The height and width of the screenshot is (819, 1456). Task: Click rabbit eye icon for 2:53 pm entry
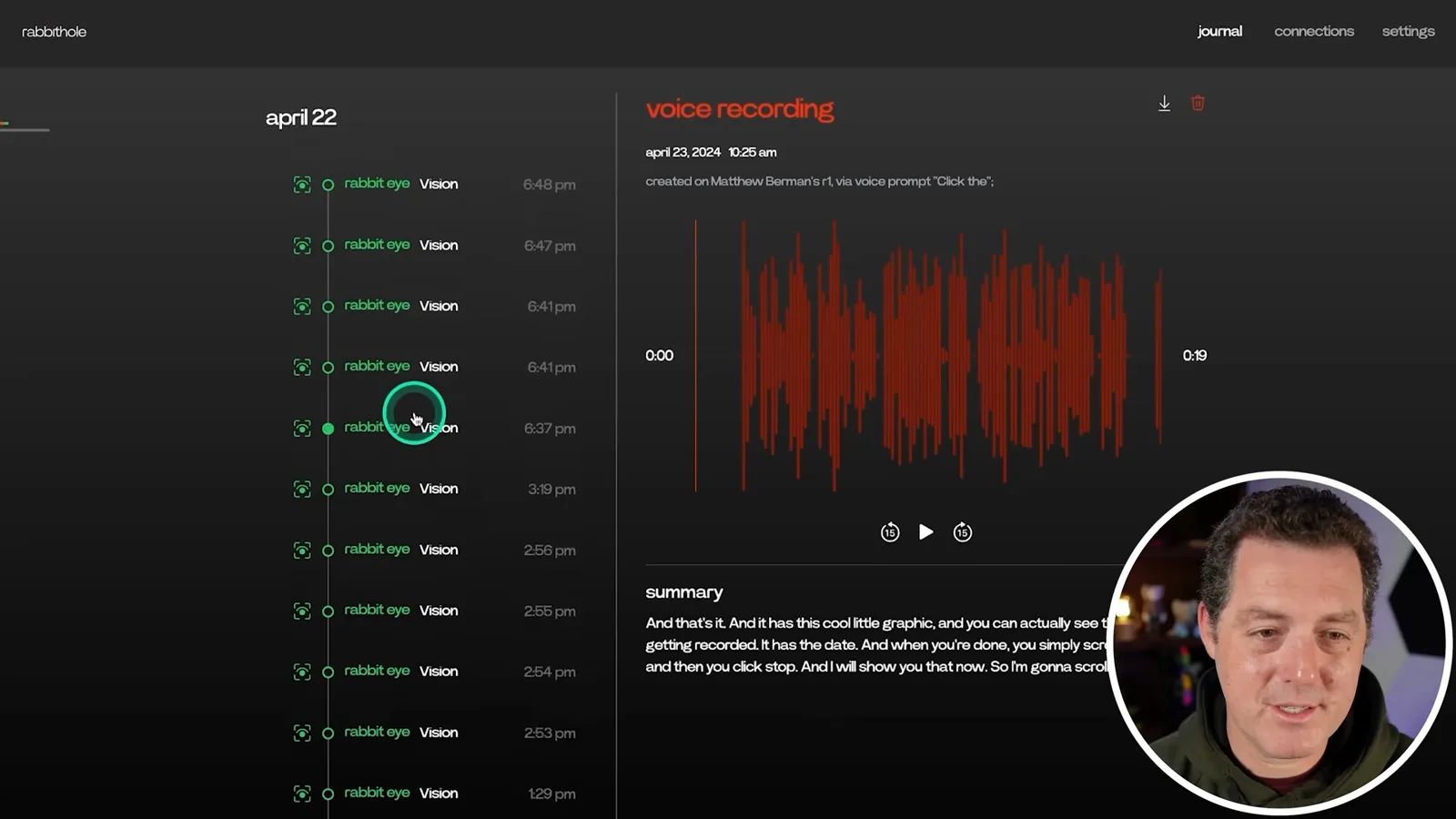tap(302, 733)
